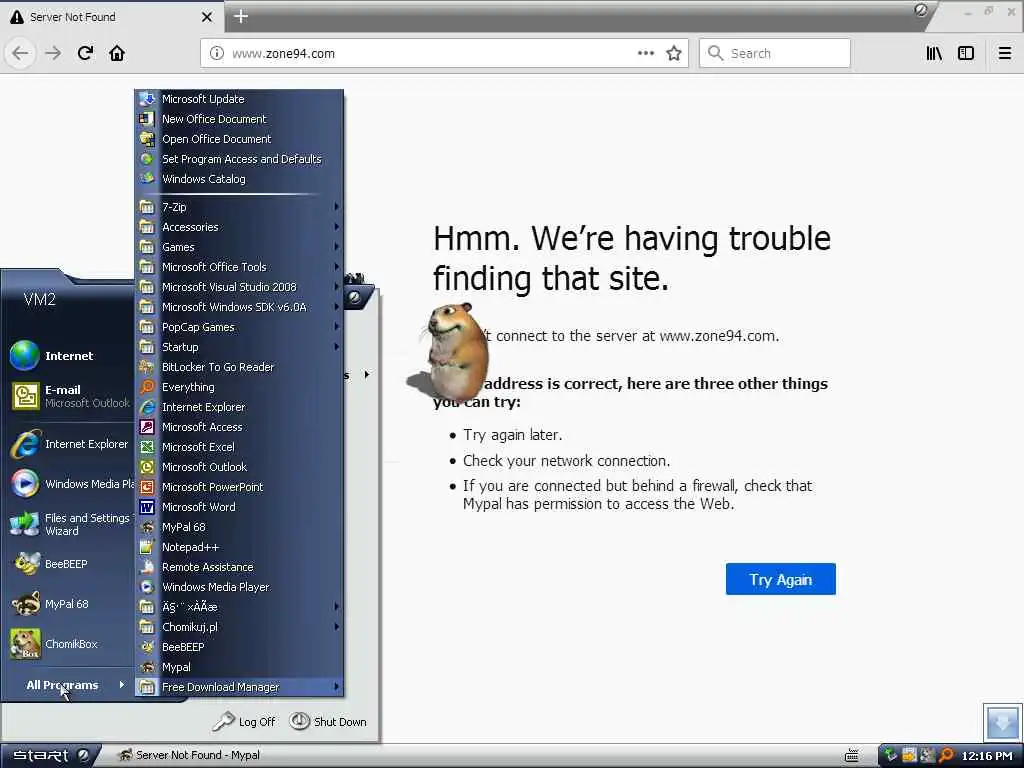Viewport: 1024px width, 768px height.
Task: Open Windows Catalog entry
Action: (239, 179)
